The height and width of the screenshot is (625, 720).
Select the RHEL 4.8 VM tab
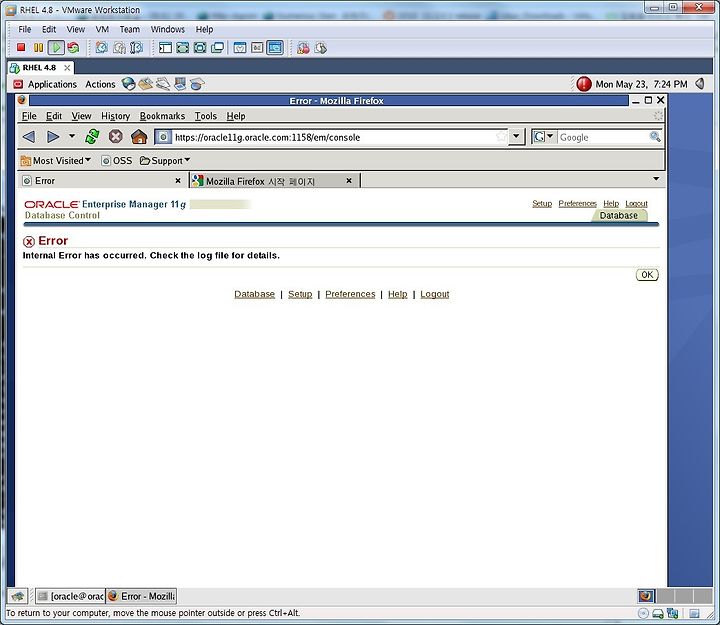click(39, 68)
